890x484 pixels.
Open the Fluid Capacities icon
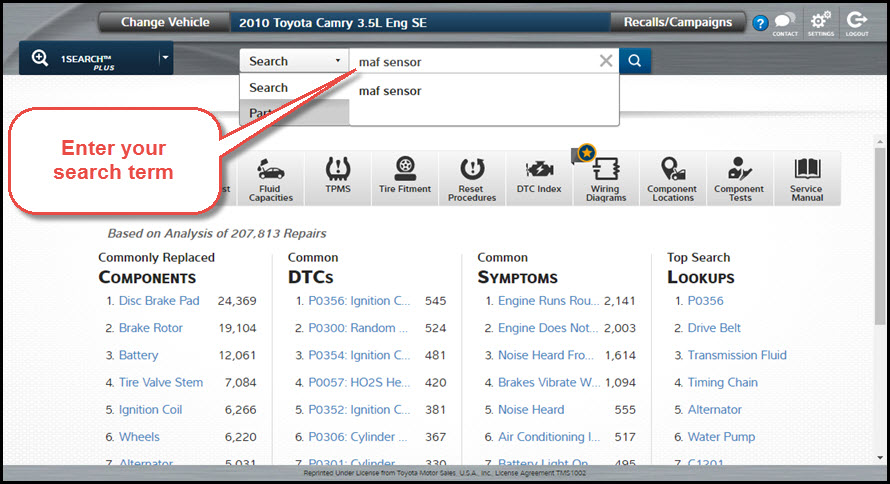tap(271, 179)
